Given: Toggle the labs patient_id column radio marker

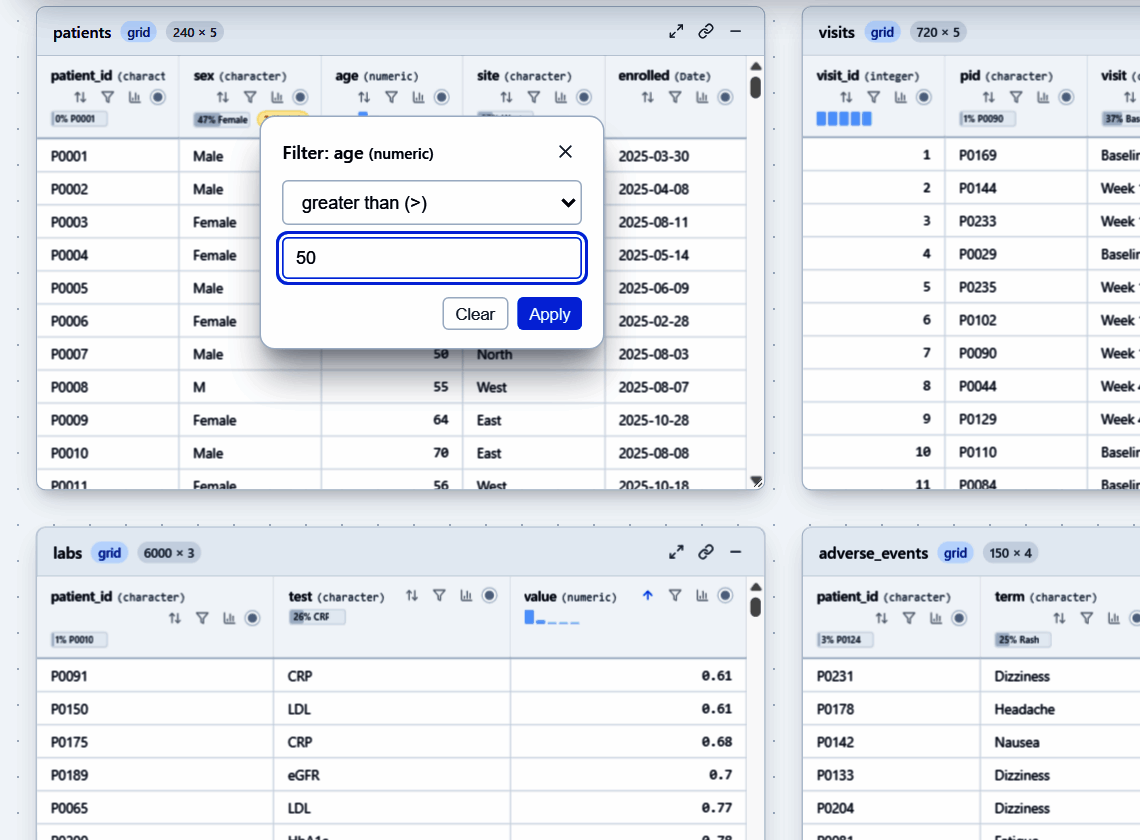Looking at the screenshot, I should pos(252,618).
